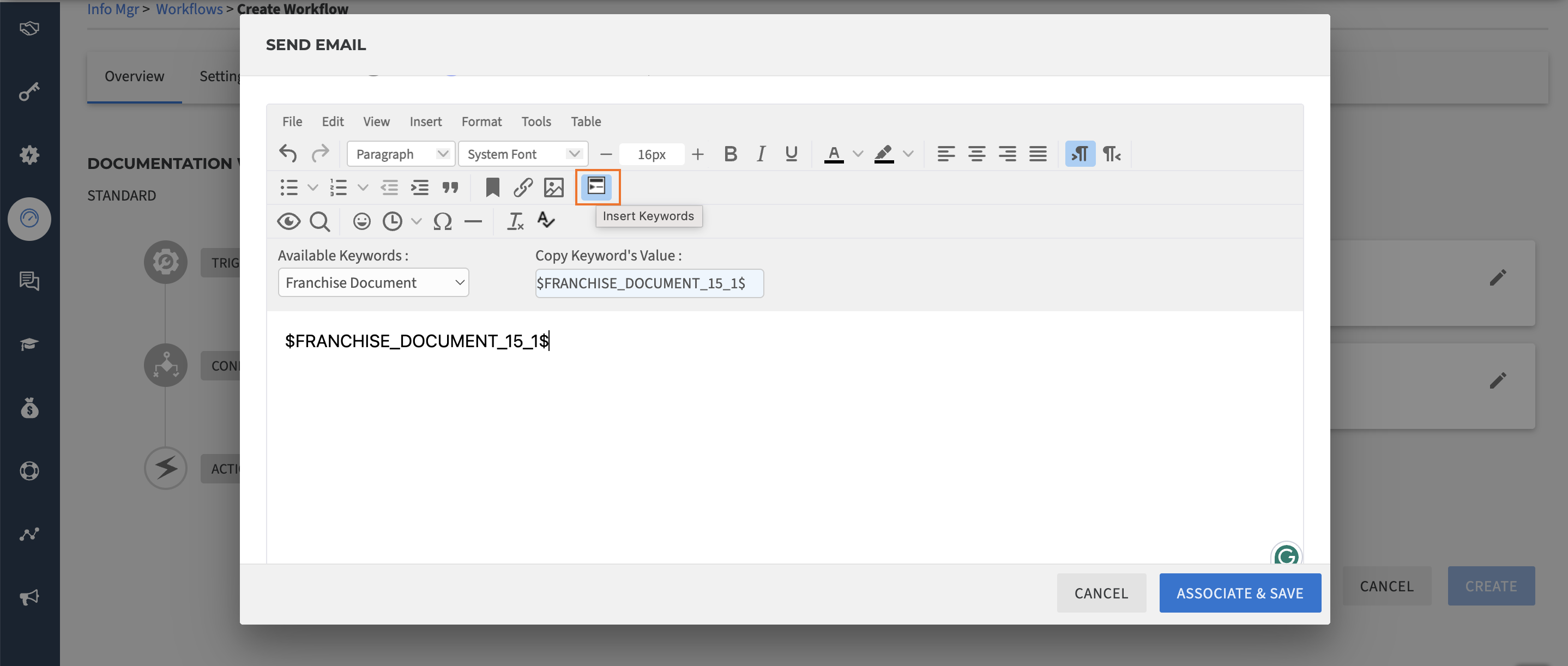This screenshot has height=666, width=1568.
Task: Open the Table menu
Action: pyautogui.click(x=586, y=121)
